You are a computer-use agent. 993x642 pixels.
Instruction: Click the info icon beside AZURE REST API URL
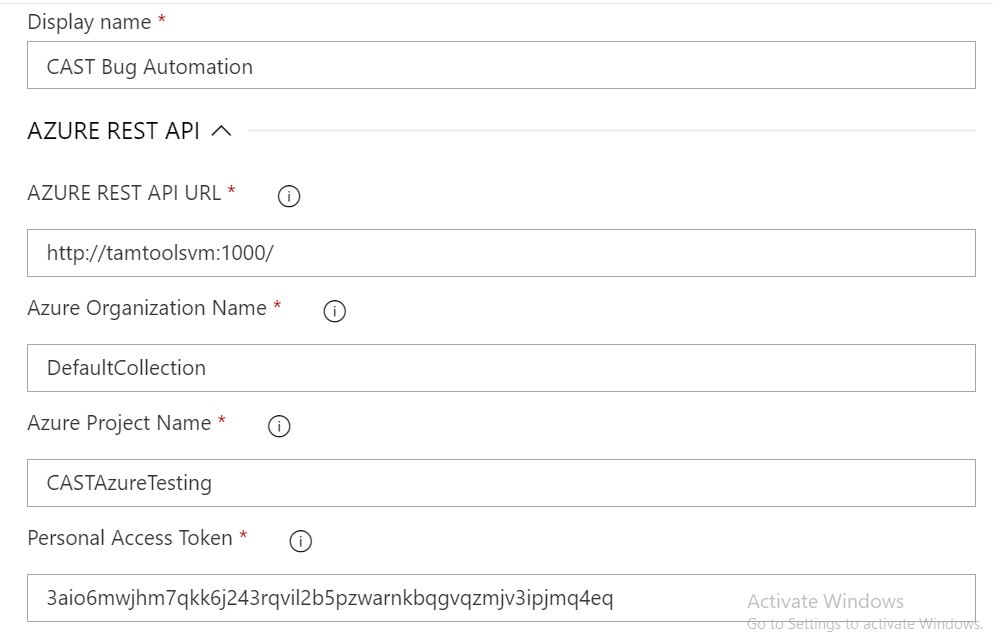click(x=288, y=196)
